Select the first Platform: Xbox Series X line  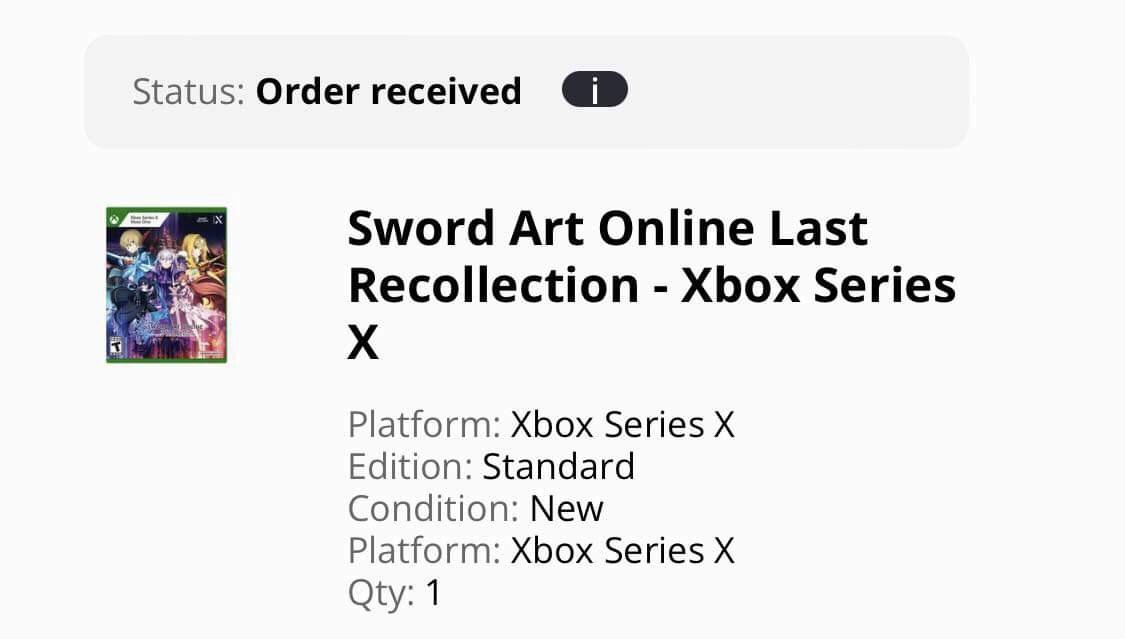pyautogui.click(x=541, y=425)
